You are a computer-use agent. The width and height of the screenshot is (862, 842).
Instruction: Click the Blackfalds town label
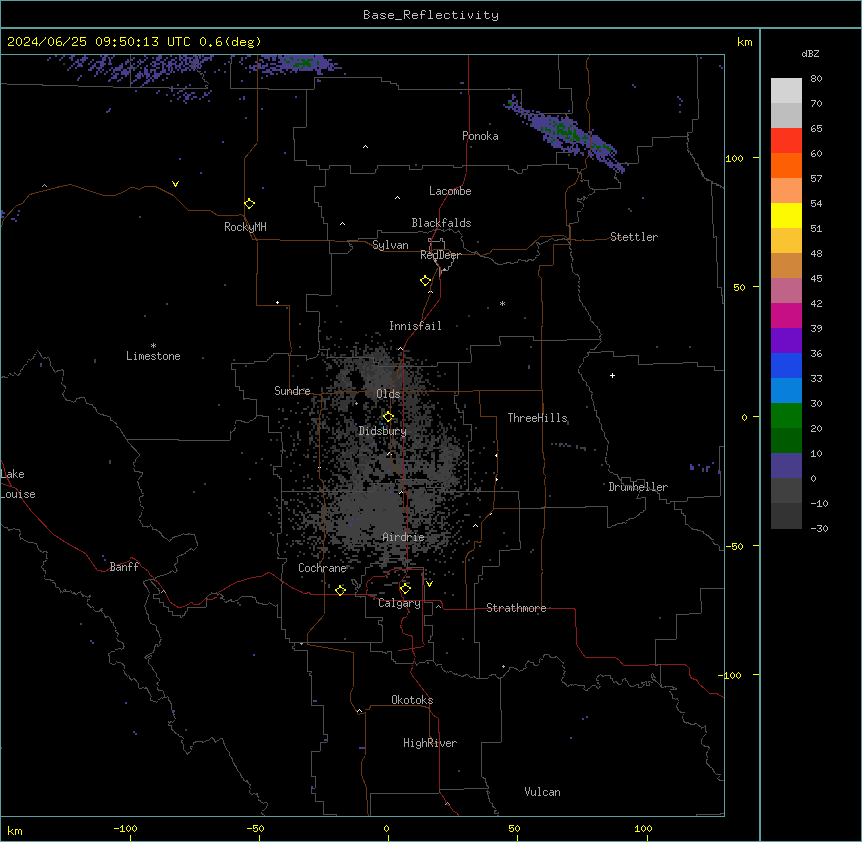441,223
